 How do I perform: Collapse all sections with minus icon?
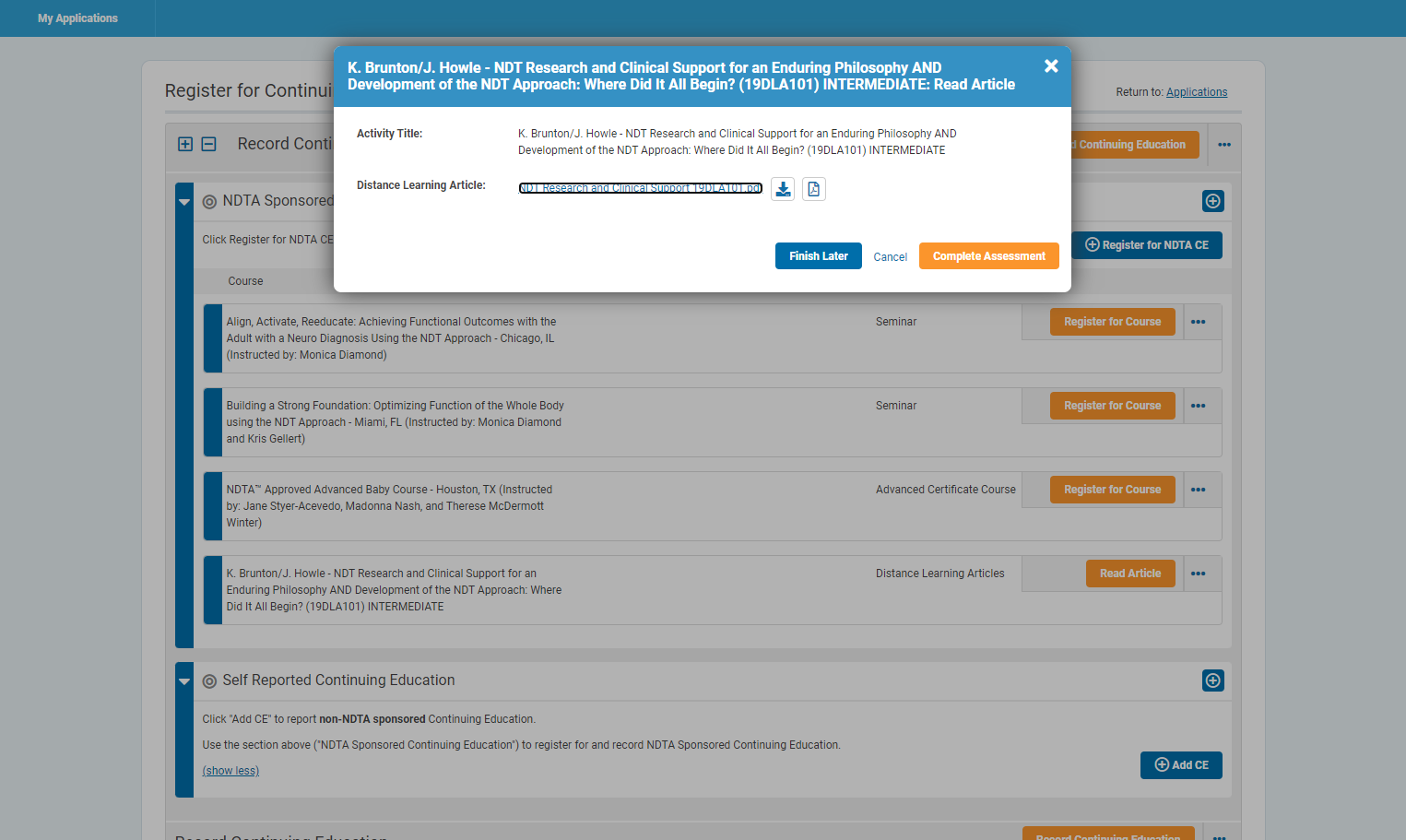coord(209,144)
